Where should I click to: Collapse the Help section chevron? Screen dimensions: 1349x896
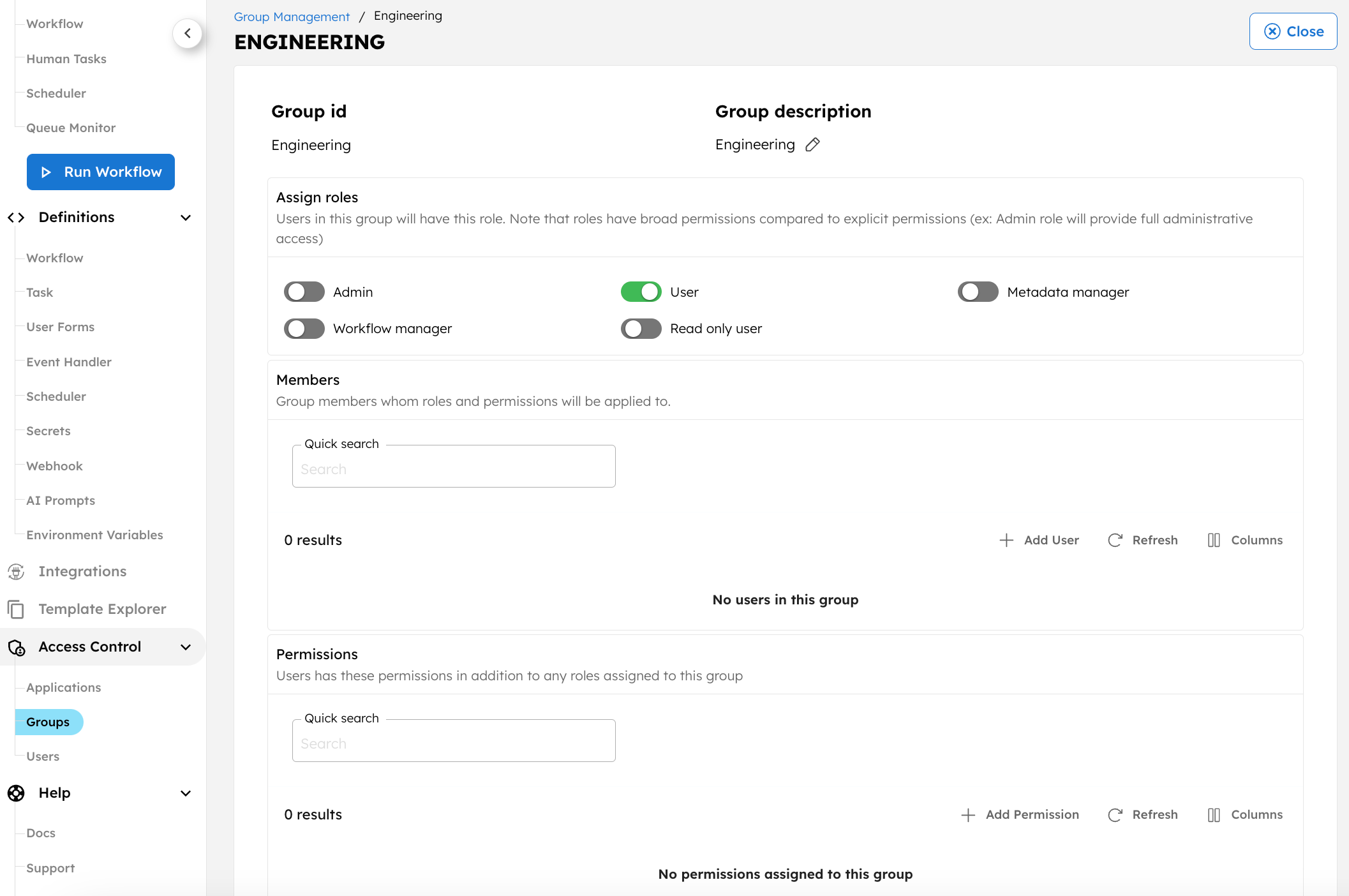coord(186,793)
